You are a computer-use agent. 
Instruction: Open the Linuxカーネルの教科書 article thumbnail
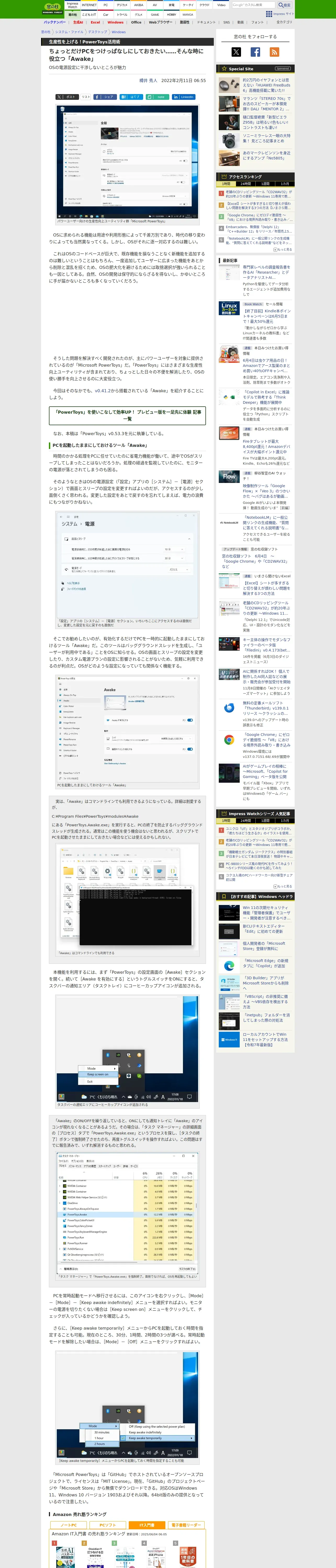click(229, 308)
